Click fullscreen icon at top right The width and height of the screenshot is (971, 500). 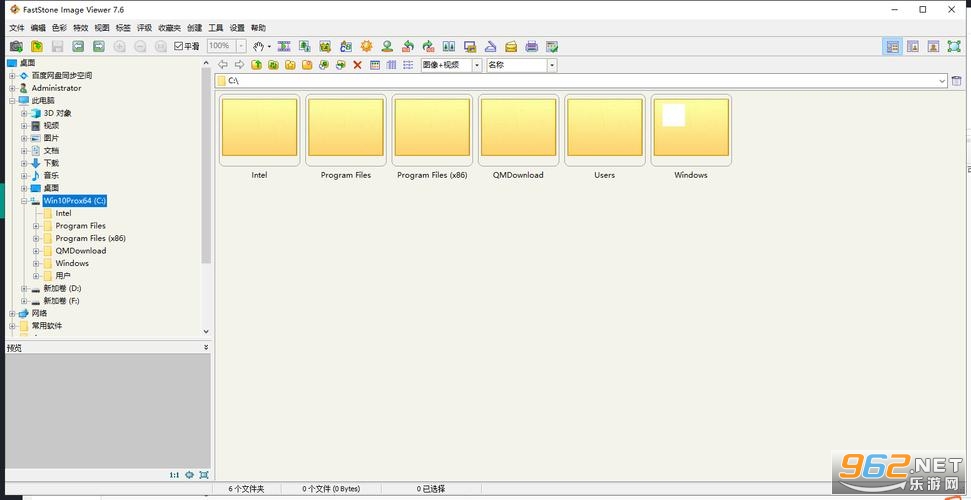click(954, 46)
